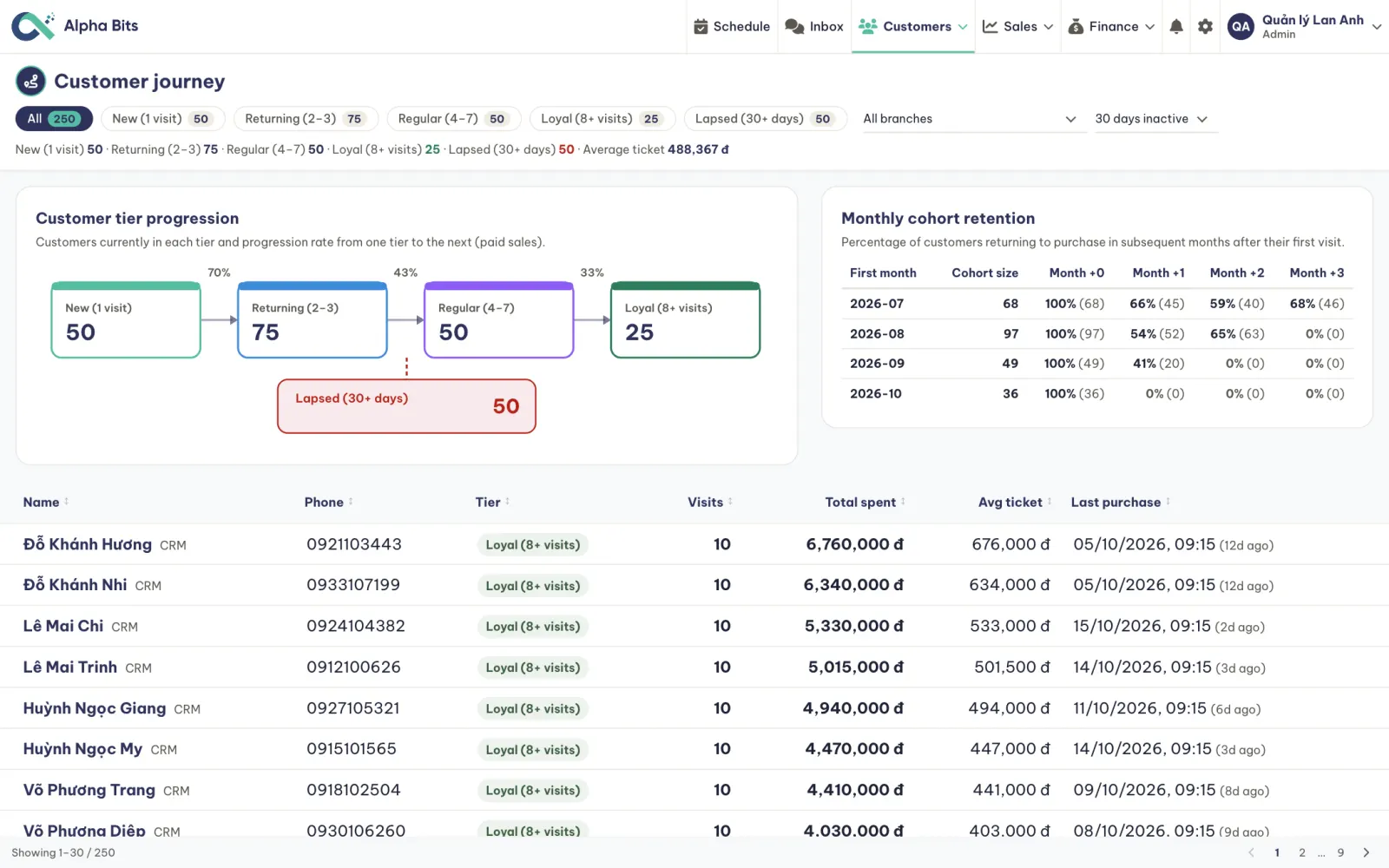Click total spent 6,340,000 đ
The width and height of the screenshot is (1389, 868).
click(853, 585)
